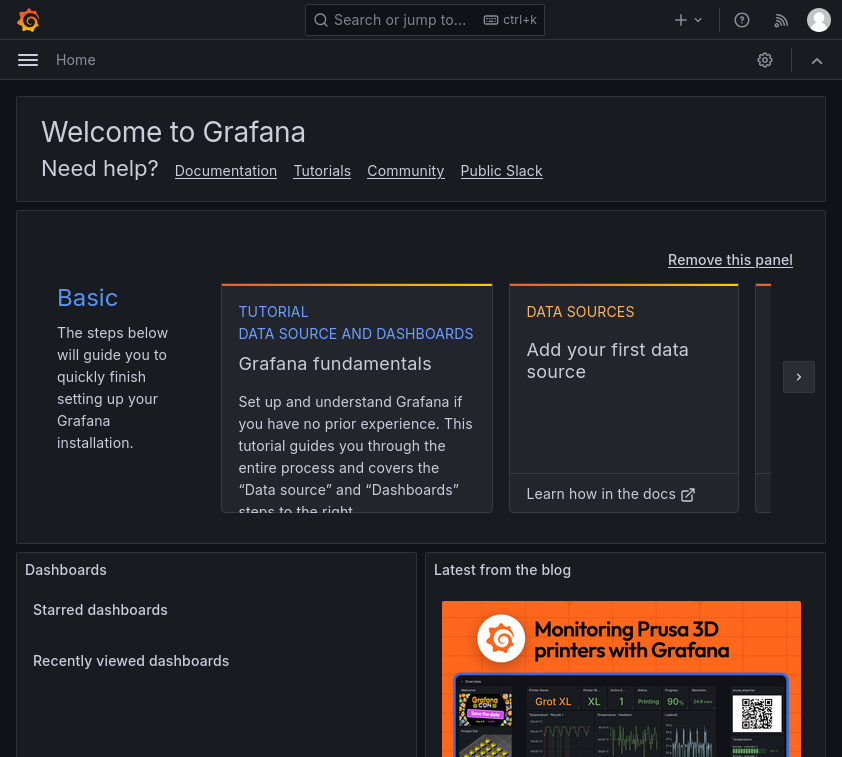Screen dimensions: 842x757
Task: Select the Home breadcrumb
Action: click(76, 60)
